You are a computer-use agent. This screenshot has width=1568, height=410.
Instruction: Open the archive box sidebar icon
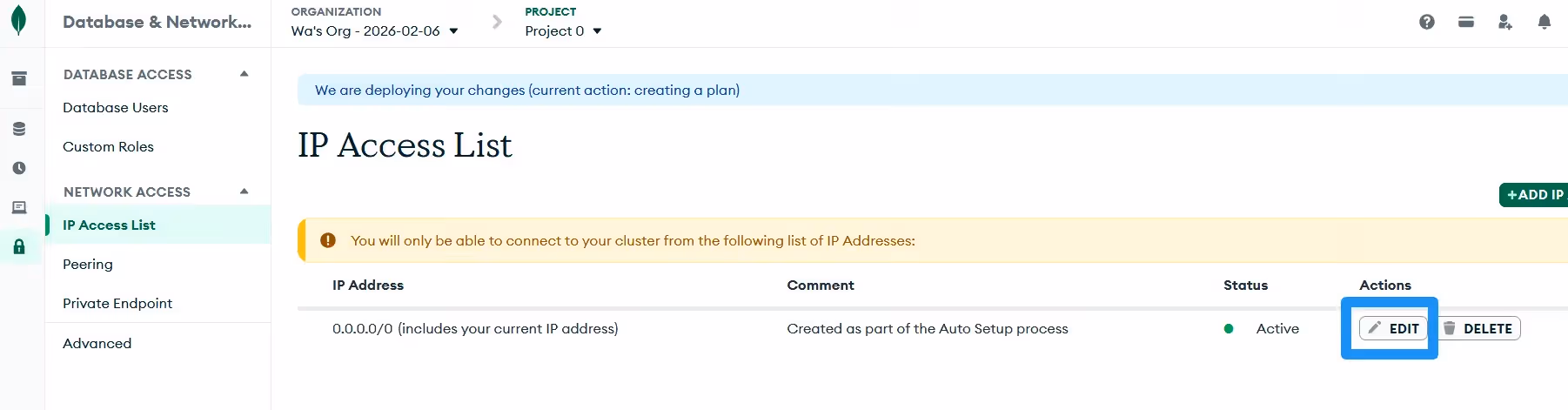click(19, 78)
